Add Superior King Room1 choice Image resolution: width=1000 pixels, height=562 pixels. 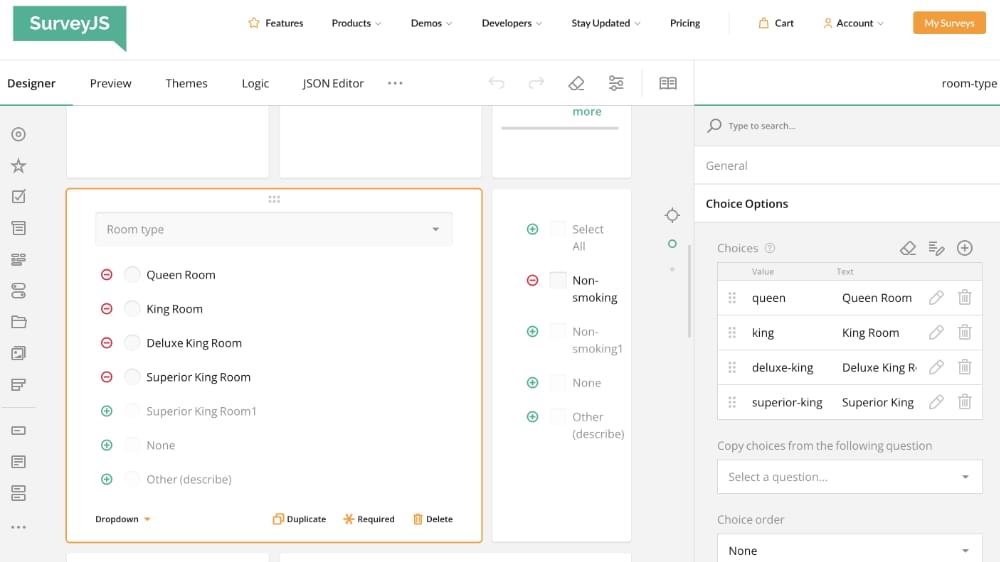[x=107, y=411]
